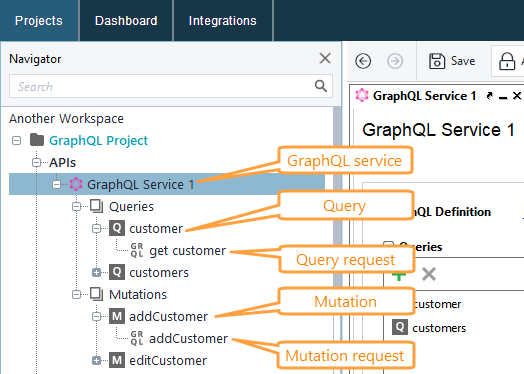Viewport: 524px width, 374px height.
Task: Click the pink GraphQL icon in the tree
Action: coord(76,184)
